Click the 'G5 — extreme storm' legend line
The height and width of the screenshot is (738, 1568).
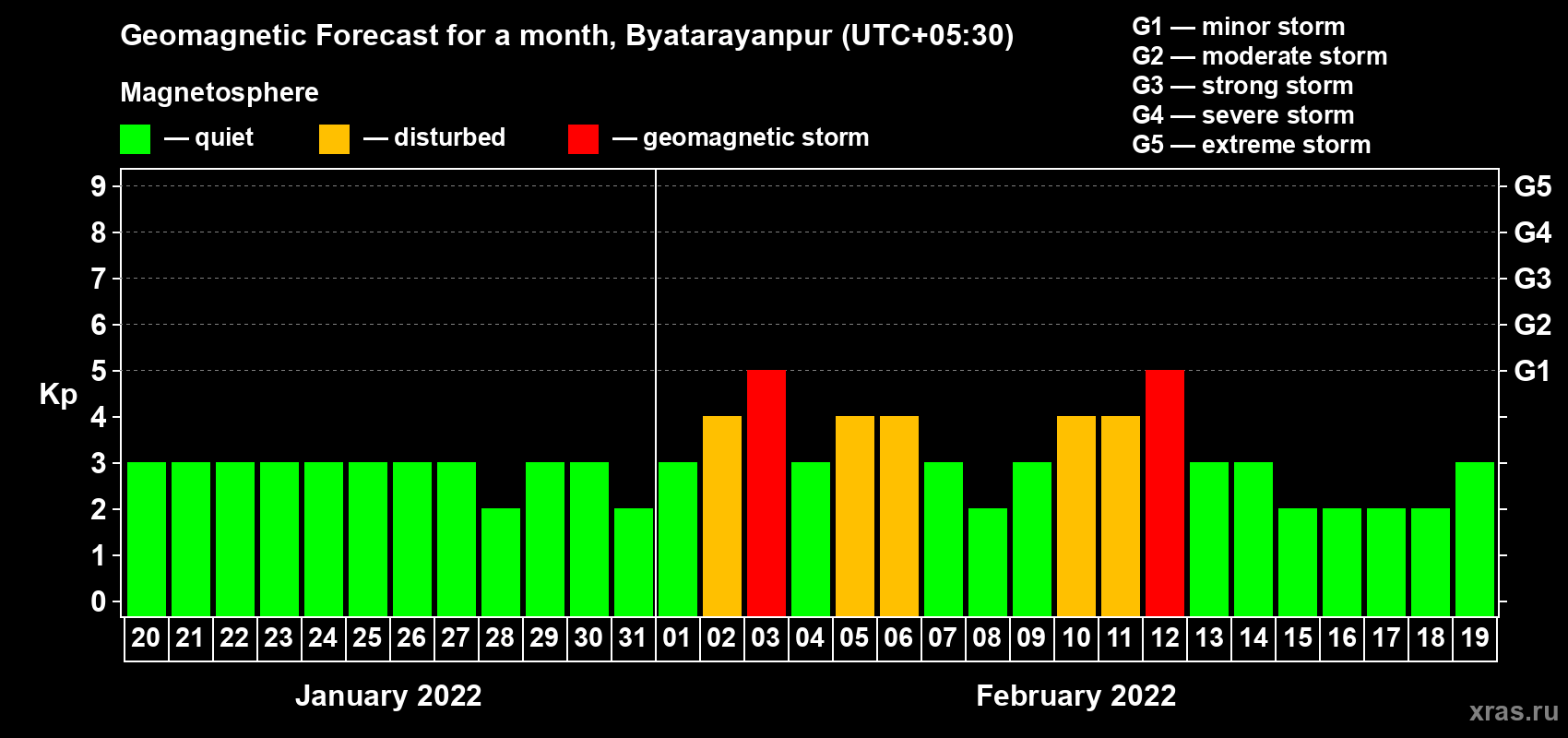pos(1252,145)
